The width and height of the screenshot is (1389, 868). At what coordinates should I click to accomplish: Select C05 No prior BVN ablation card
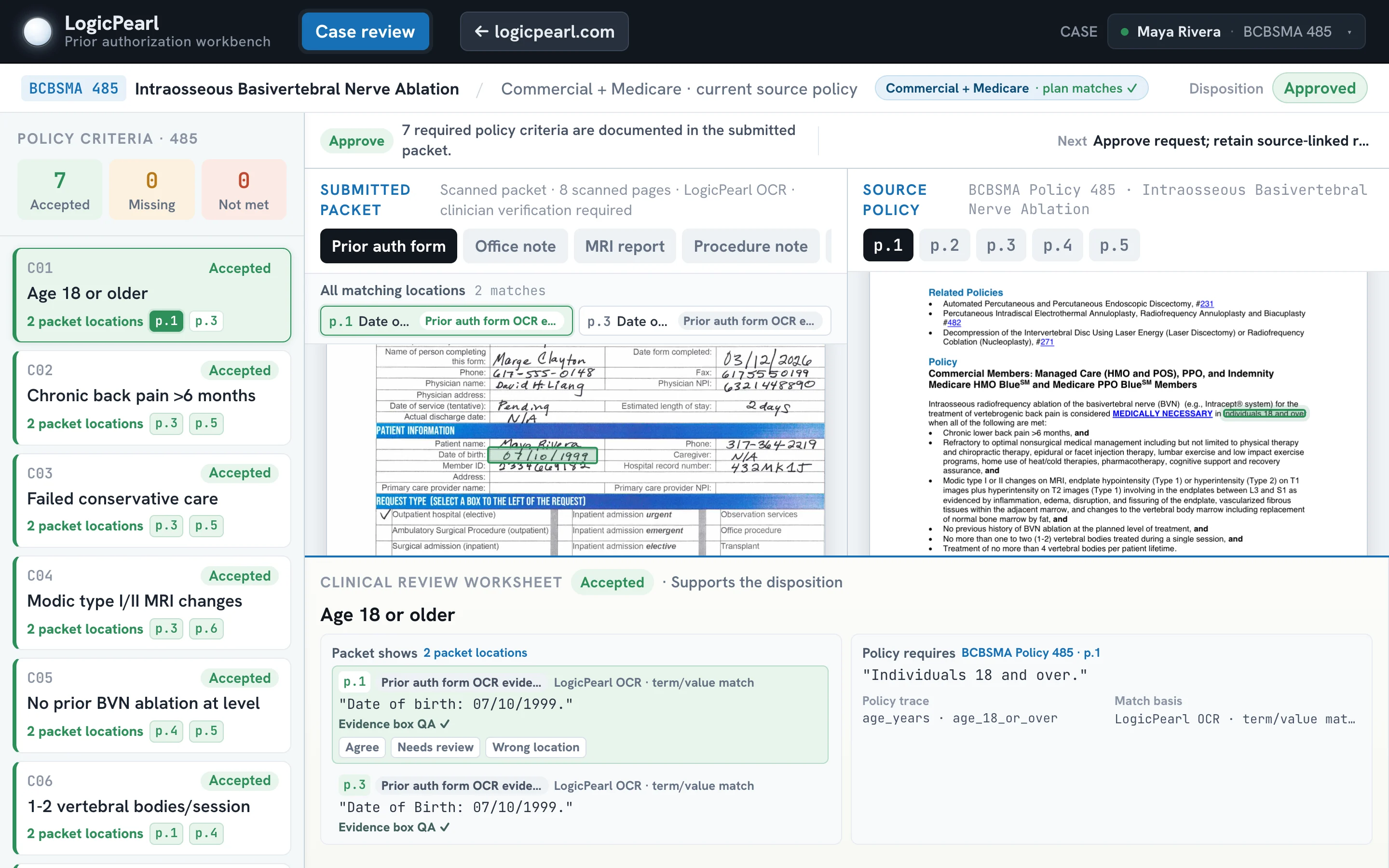[152, 705]
